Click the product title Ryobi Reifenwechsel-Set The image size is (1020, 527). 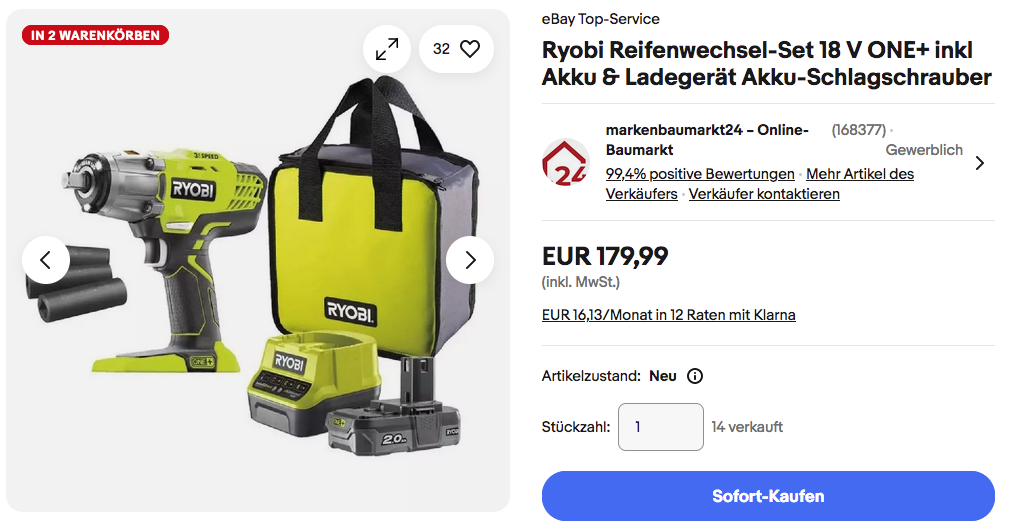[x=766, y=64]
